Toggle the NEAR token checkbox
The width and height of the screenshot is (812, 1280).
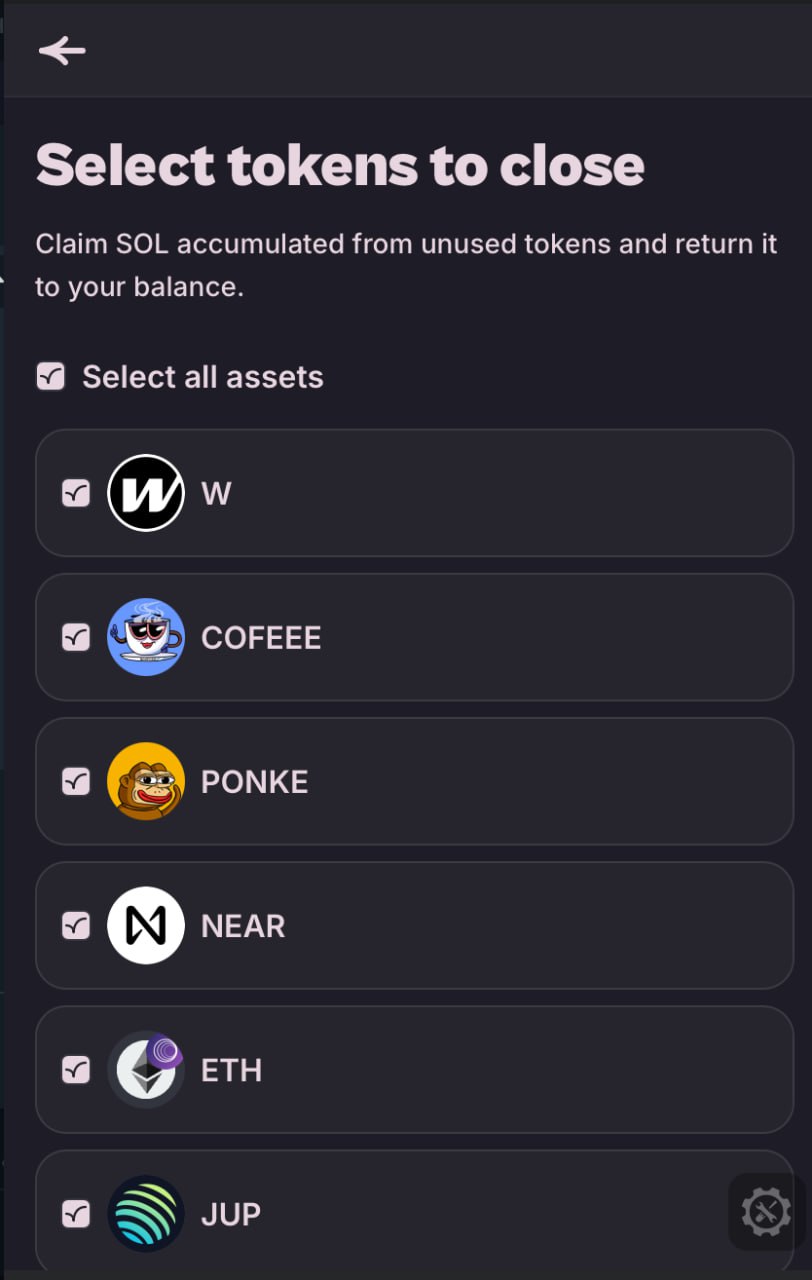76,925
